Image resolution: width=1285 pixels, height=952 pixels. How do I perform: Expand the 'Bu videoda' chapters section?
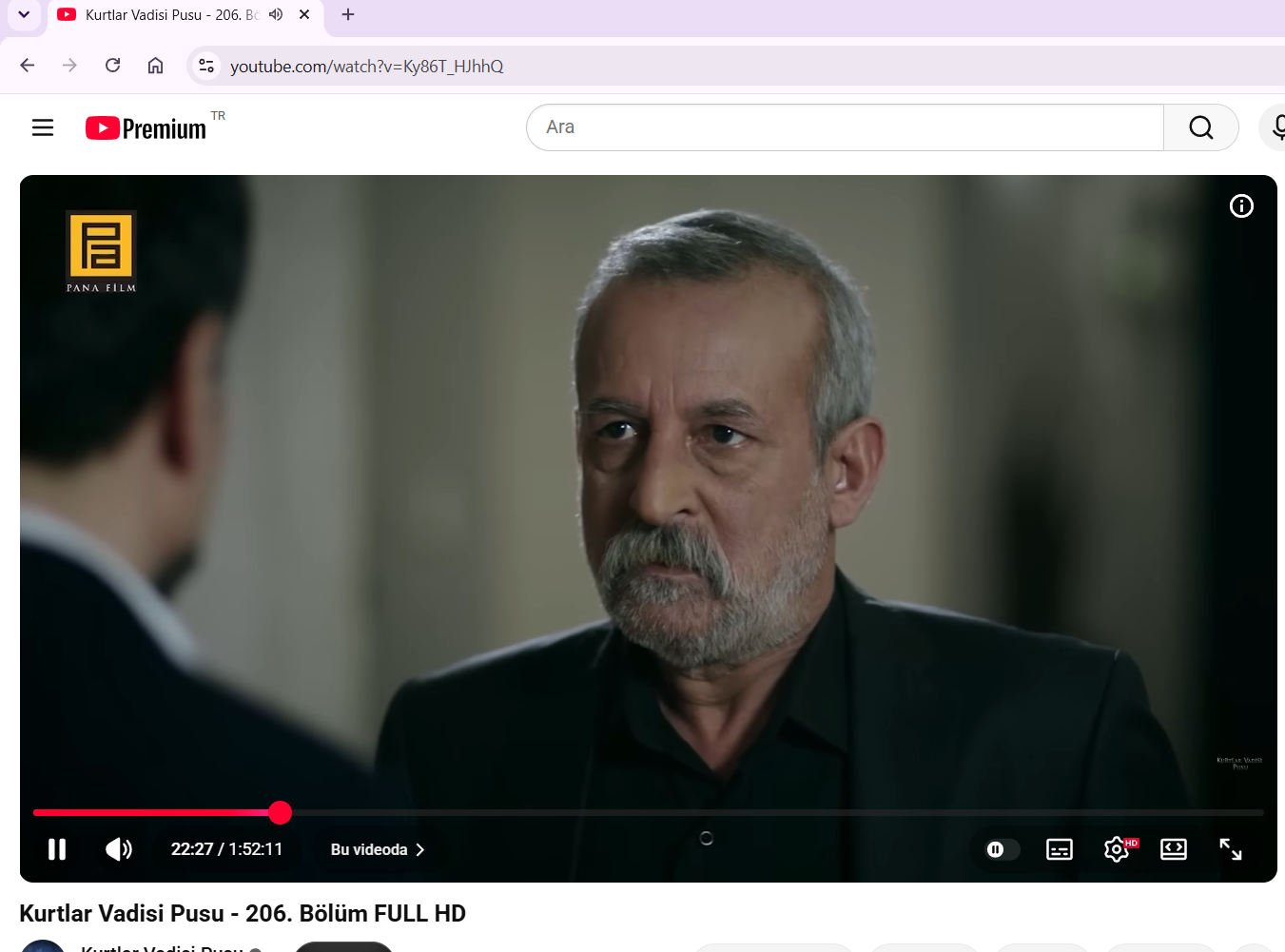click(378, 849)
